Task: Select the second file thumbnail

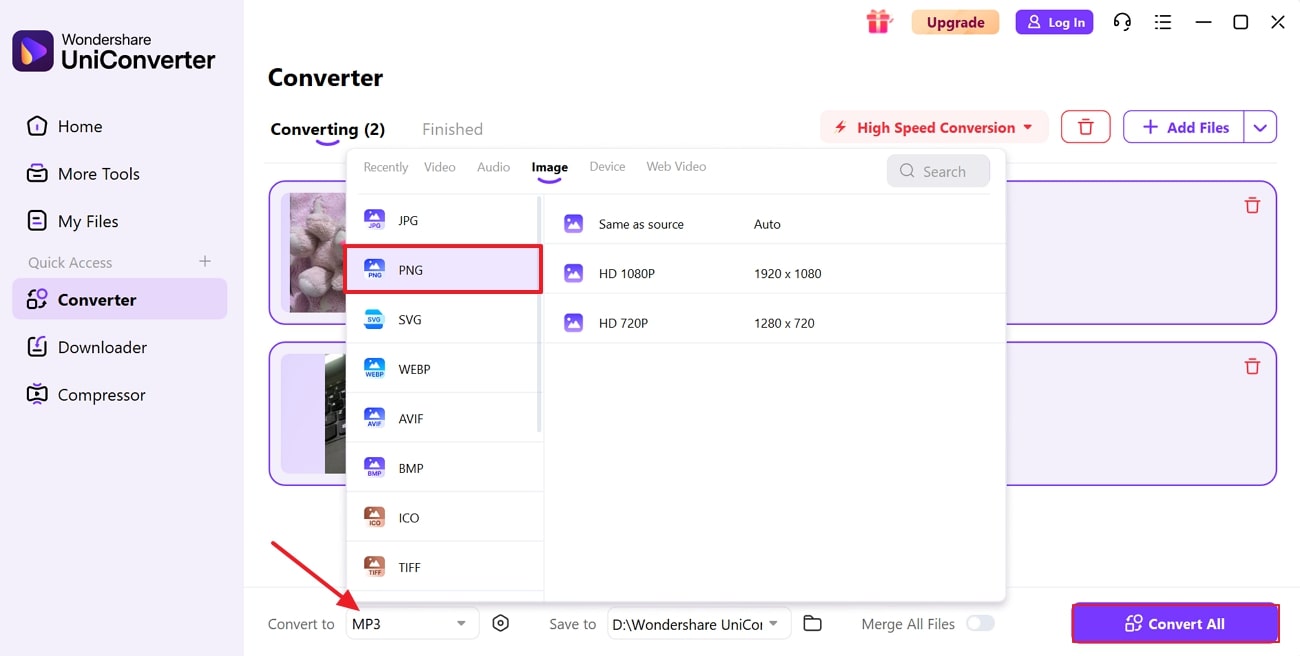Action: coord(313,414)
